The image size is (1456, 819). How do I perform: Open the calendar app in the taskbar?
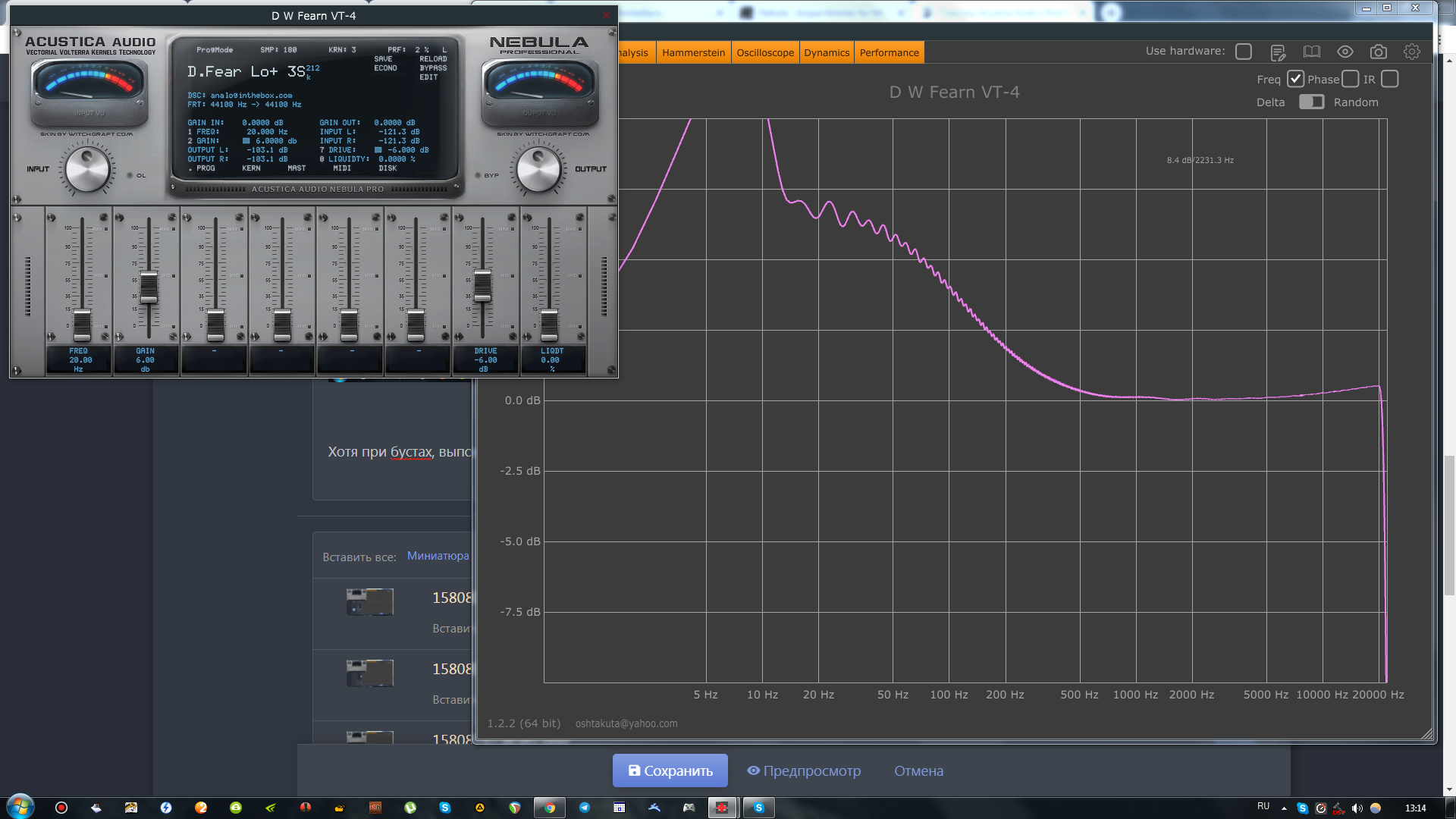[620, 808]
